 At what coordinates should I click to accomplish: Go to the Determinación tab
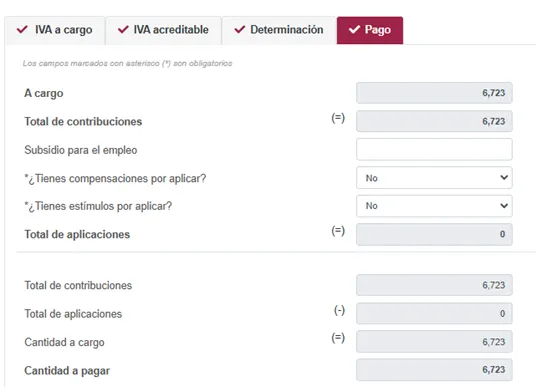tap(279, 30)
